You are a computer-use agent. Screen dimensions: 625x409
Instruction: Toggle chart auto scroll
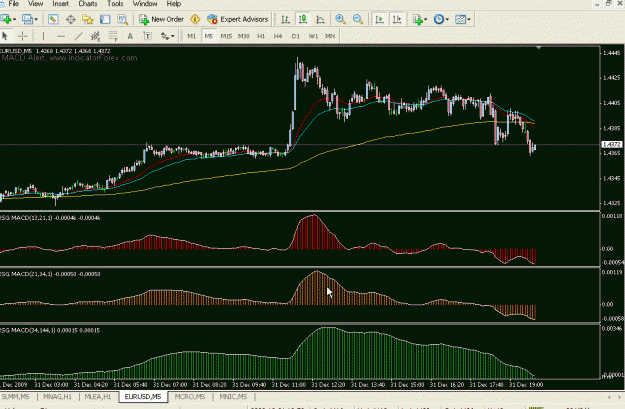tap(379, 19)
